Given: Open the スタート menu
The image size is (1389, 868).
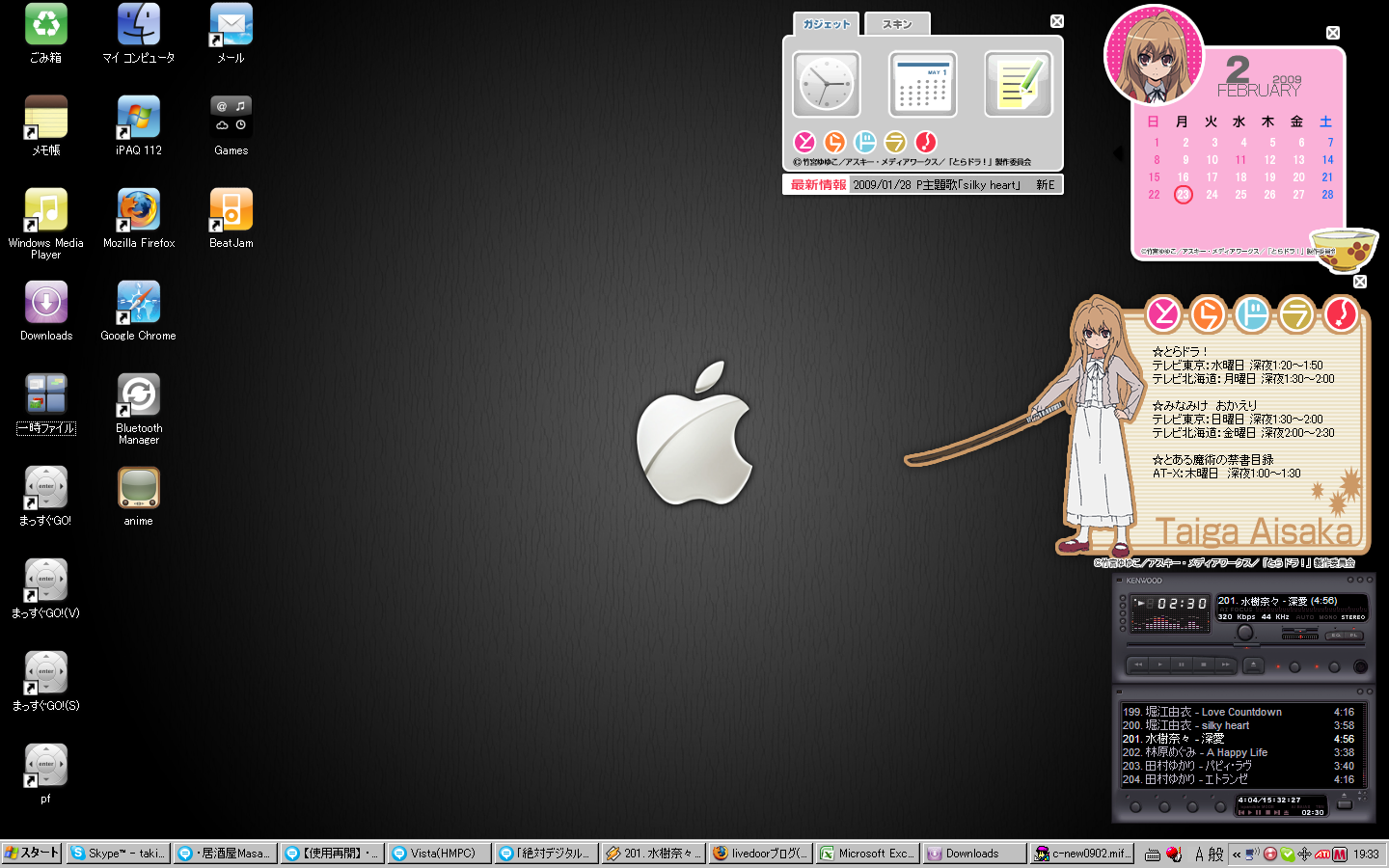Looking at the screenshot, I should pos(32,854).
